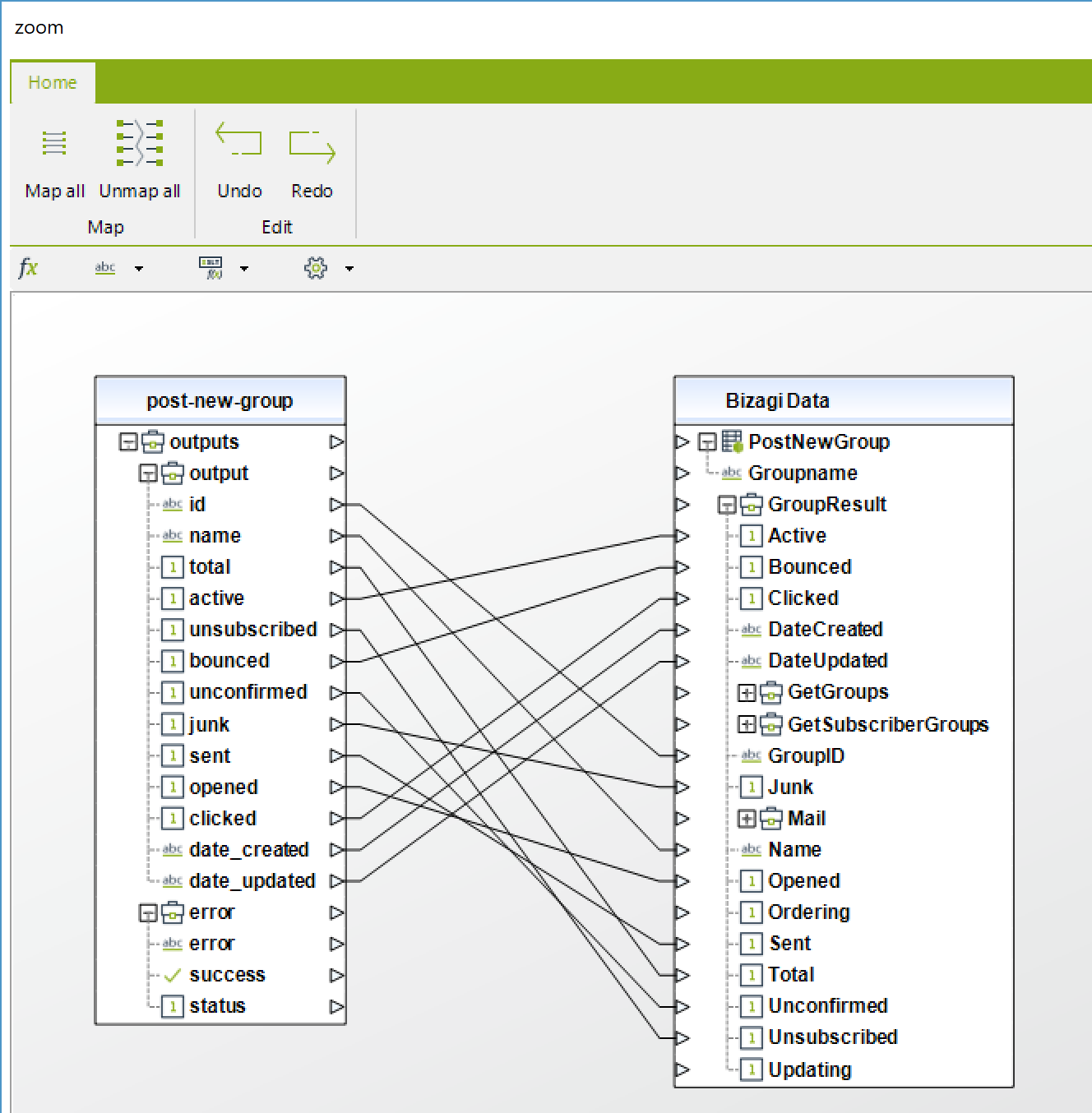Viewport: 1092px width, 1113px height.
Task: Expand the GetGroups node
Action: point(747,693)
